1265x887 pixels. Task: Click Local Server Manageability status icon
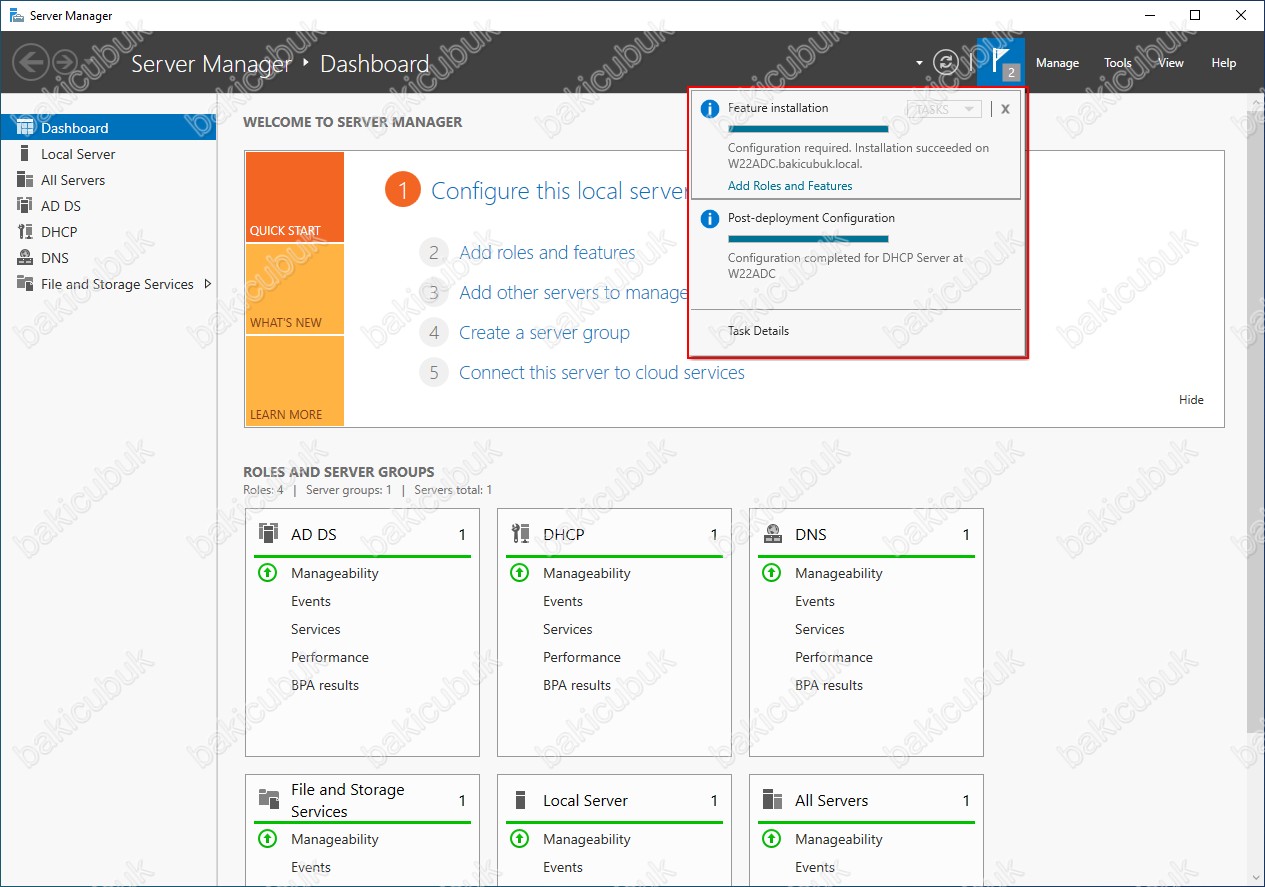[x=519, y=839]
